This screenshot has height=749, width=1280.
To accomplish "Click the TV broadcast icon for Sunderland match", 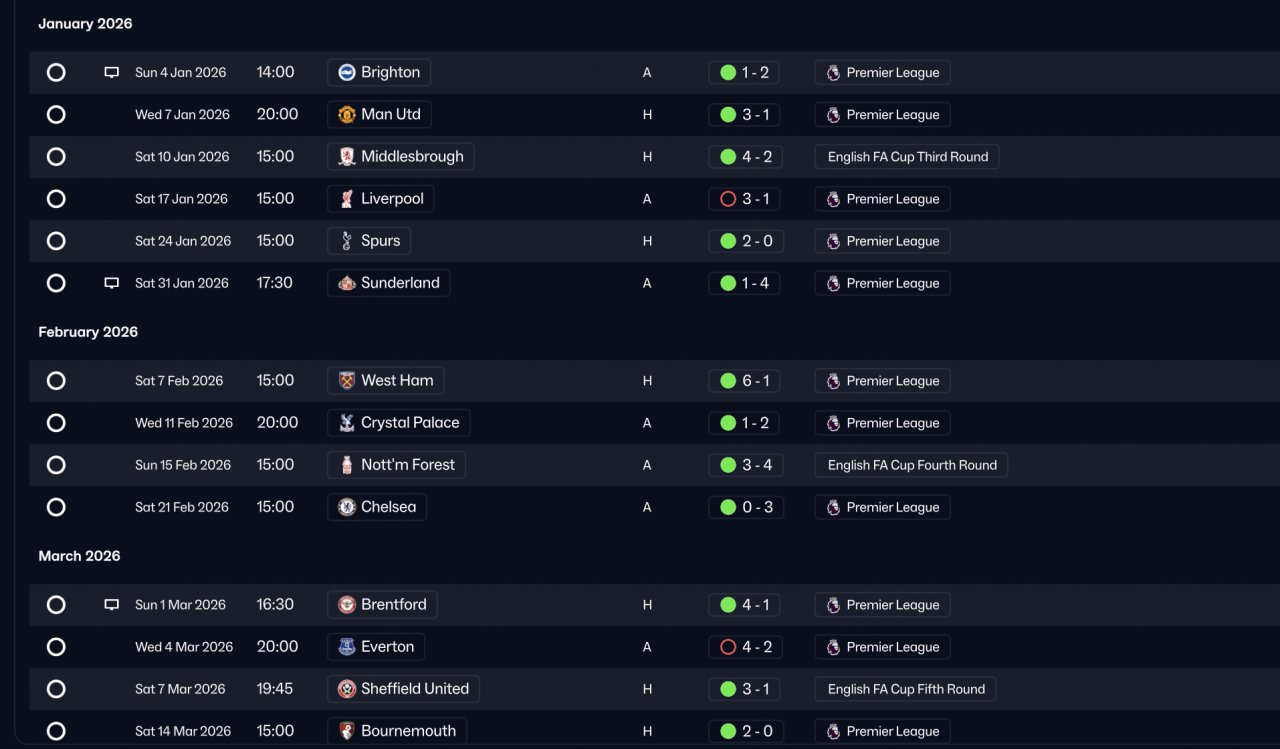I will 112,283.
